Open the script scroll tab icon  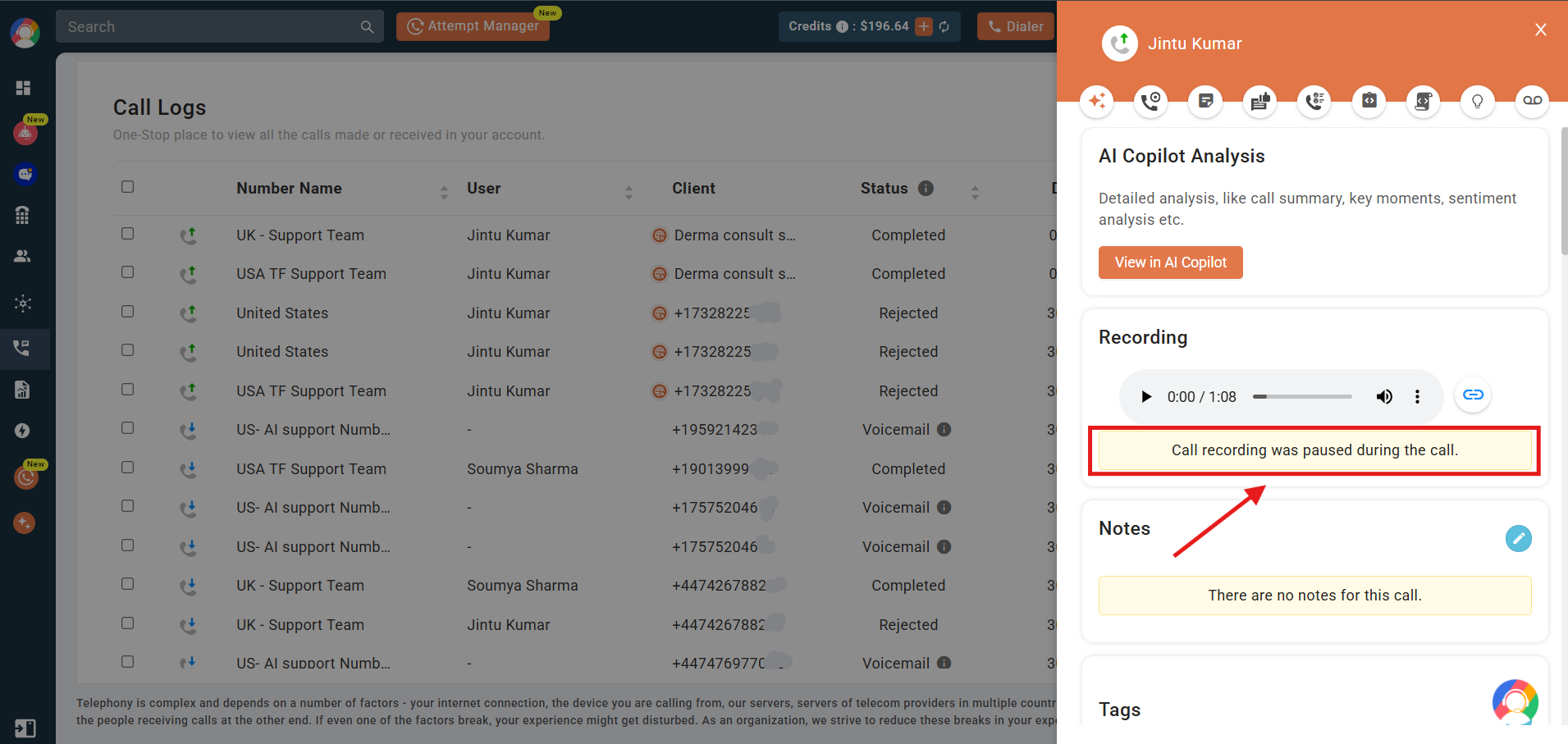(x=1423, y=101)
